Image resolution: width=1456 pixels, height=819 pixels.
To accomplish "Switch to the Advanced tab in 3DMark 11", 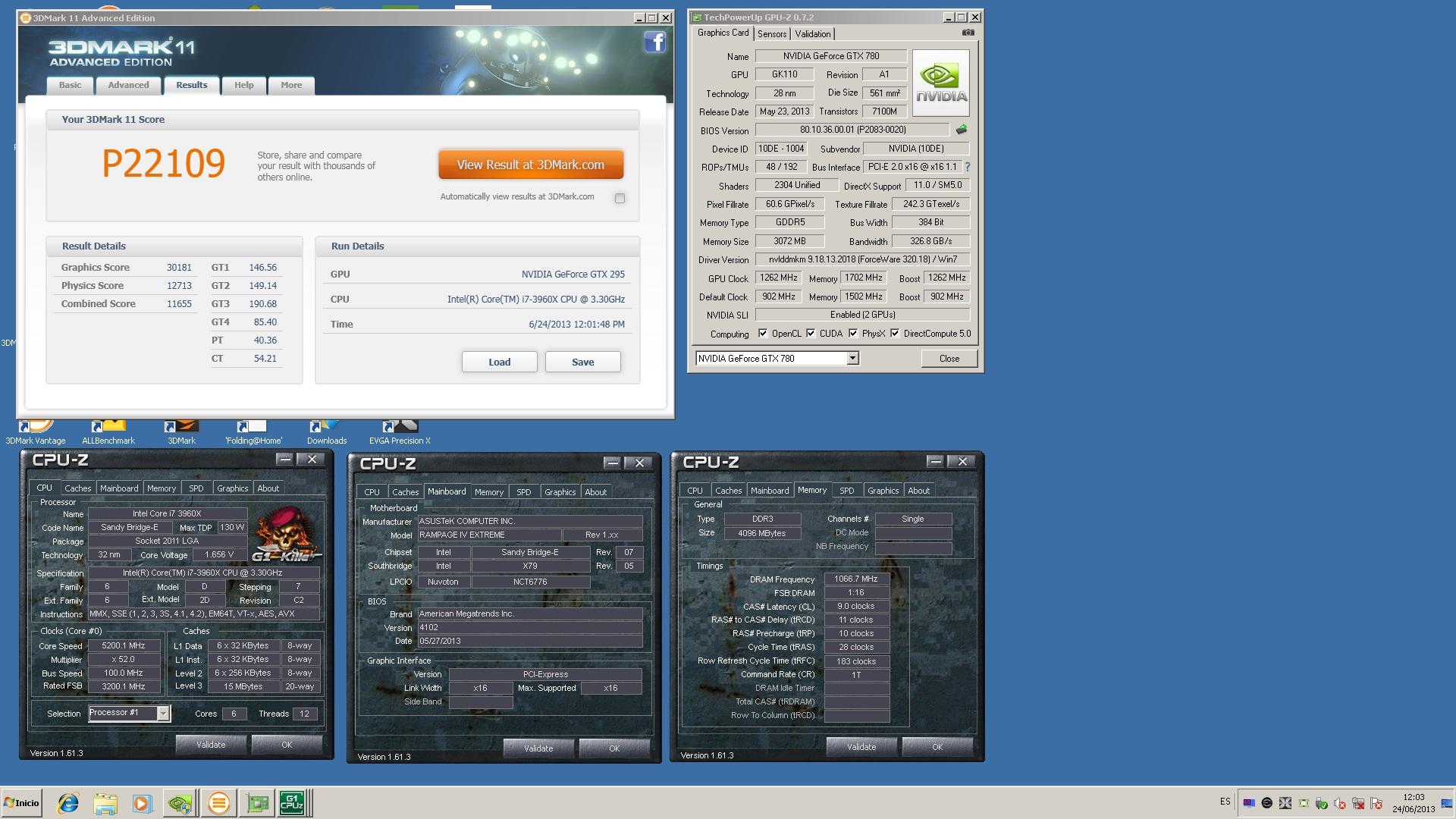I will pyautogui.click(x=128, y=85).
